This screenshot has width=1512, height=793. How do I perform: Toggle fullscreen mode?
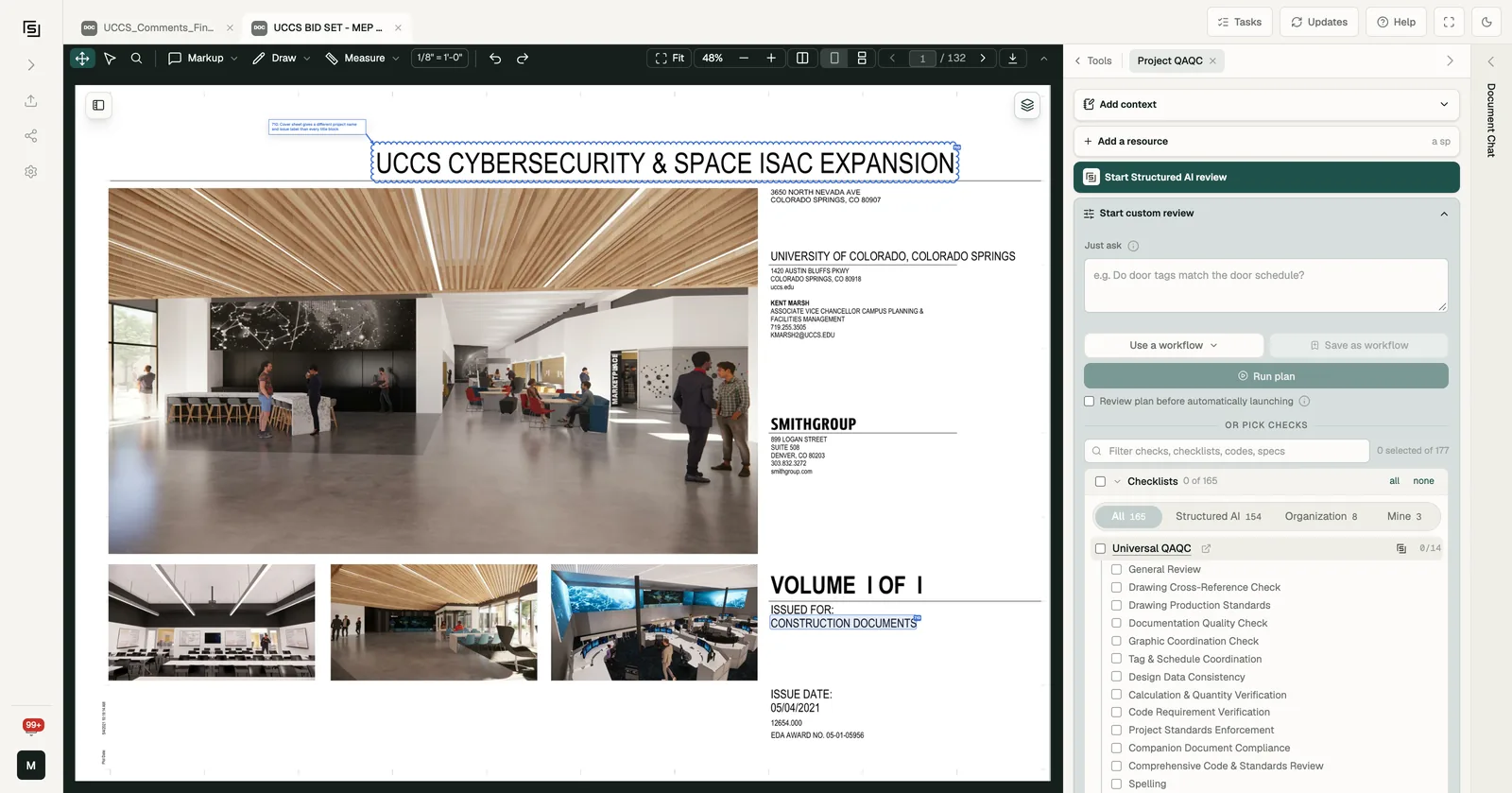click(1449, 22)
